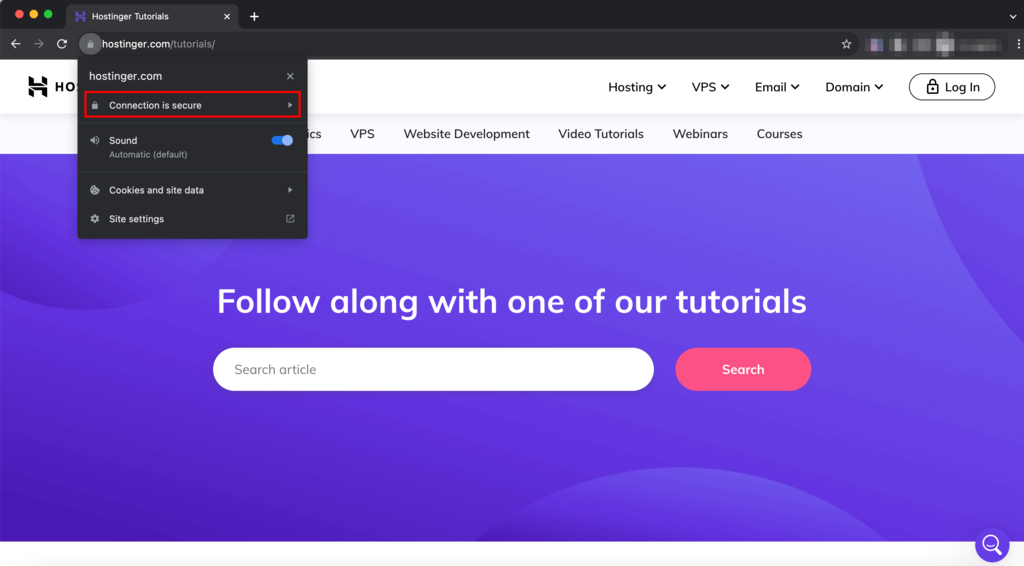Select Courses category
The width and height of the screenshot is (1024, 566).
(x=779, y=134)
